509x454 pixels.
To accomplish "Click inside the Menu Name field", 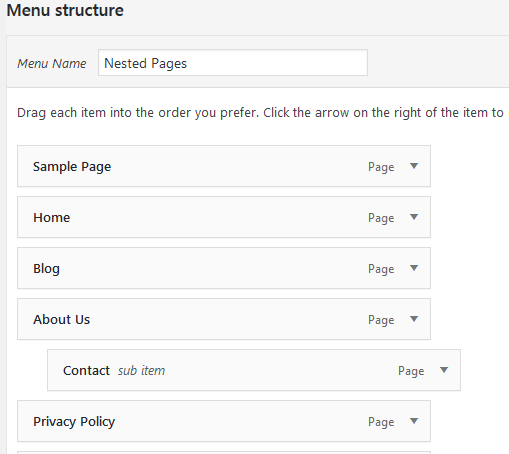I will [233, 63].
